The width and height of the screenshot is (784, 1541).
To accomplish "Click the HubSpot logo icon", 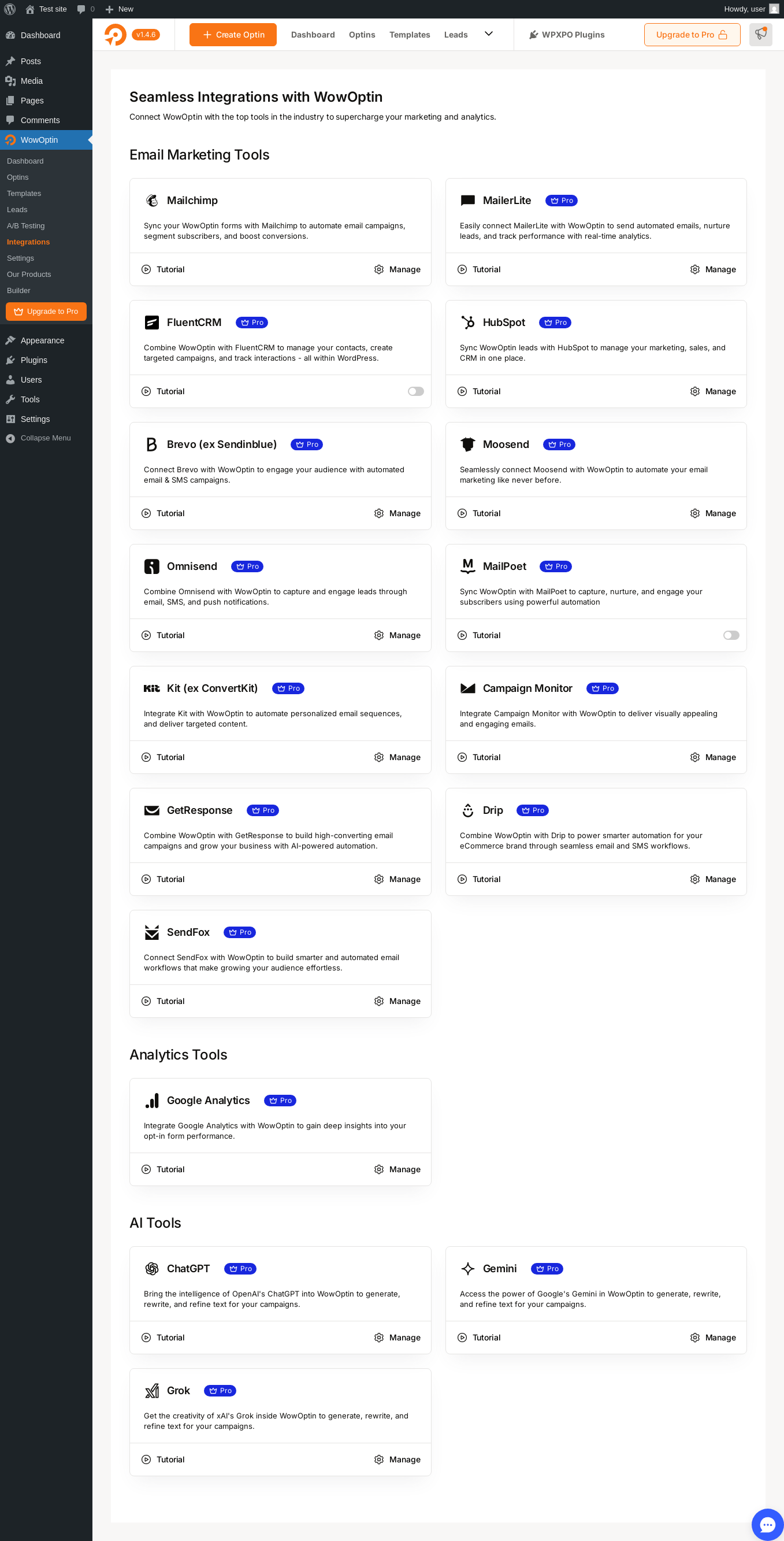I will 467,323.
